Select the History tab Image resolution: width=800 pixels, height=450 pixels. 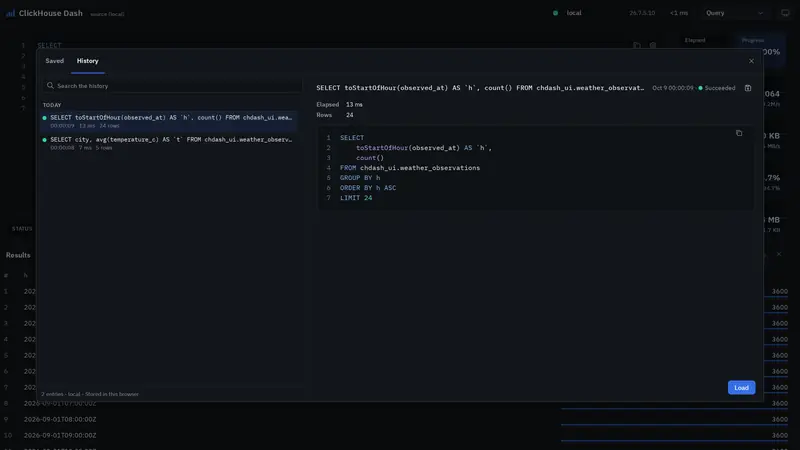[87, 61]
